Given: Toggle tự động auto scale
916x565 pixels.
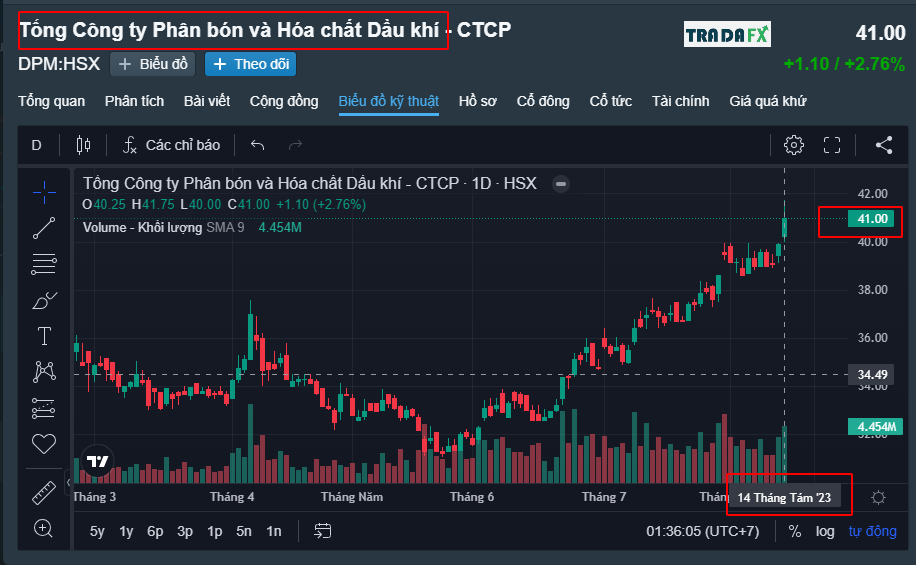Looking at the screenshot, I should pos(872,531).
